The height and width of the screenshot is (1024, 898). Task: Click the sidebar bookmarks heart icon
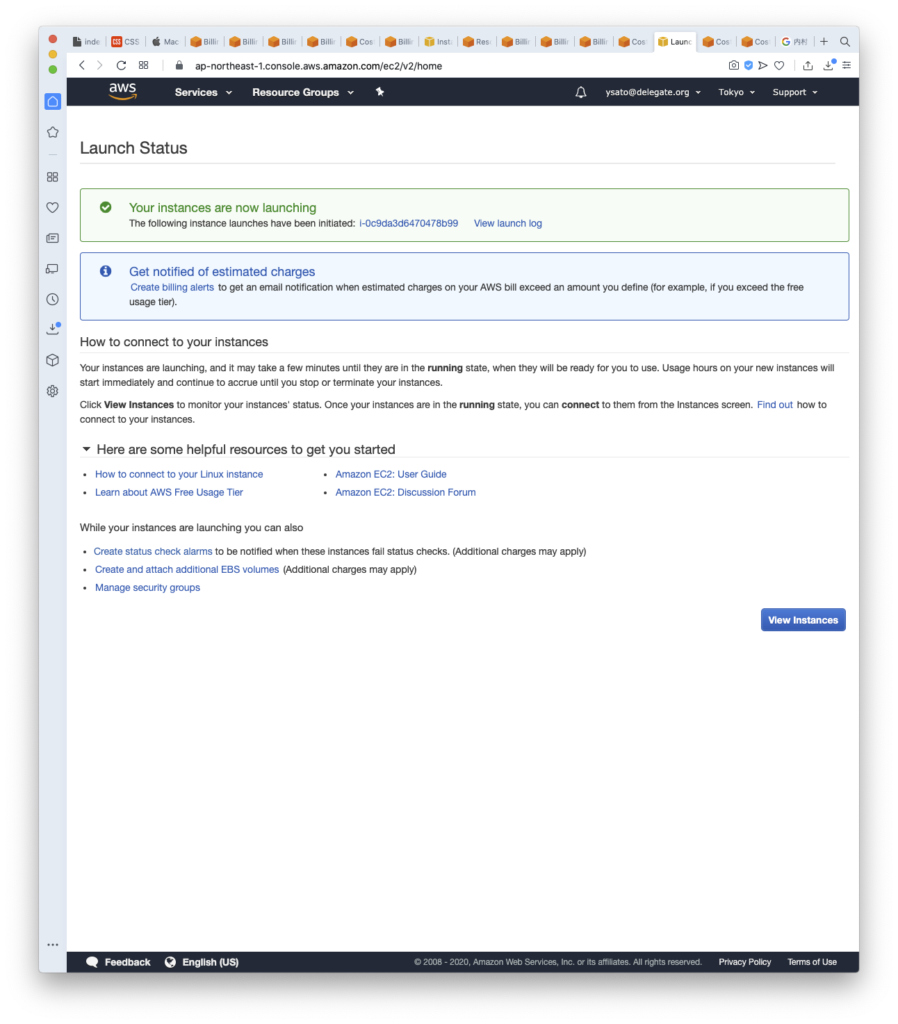[x=53, y=208]
